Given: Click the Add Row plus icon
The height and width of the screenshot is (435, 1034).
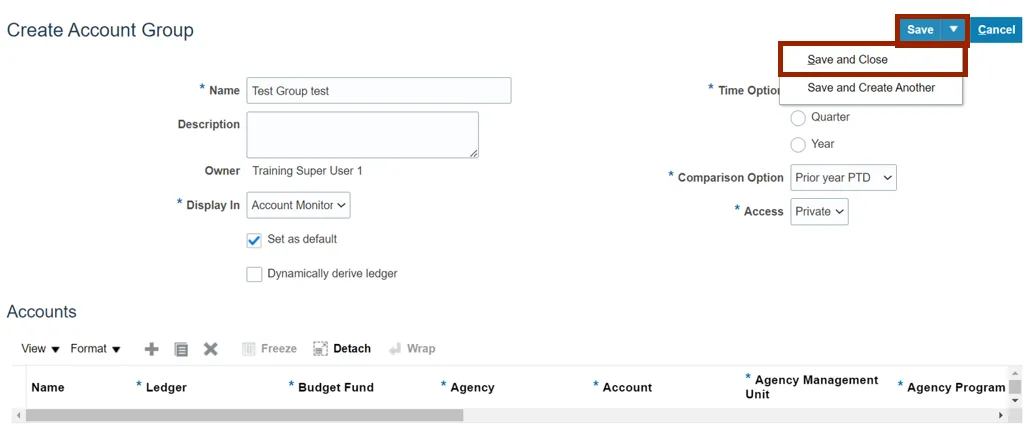Looking at the screenshot, I should tap(152, 349).
